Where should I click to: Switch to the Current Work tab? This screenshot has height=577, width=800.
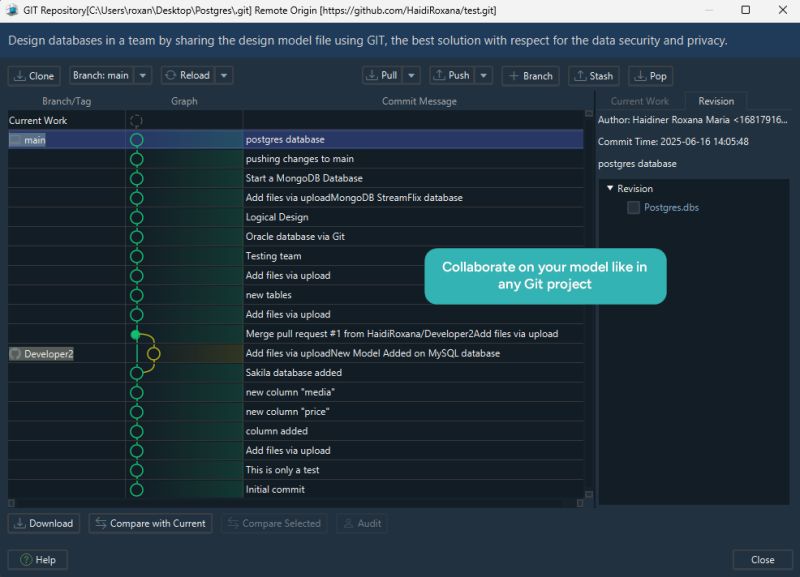641,100
